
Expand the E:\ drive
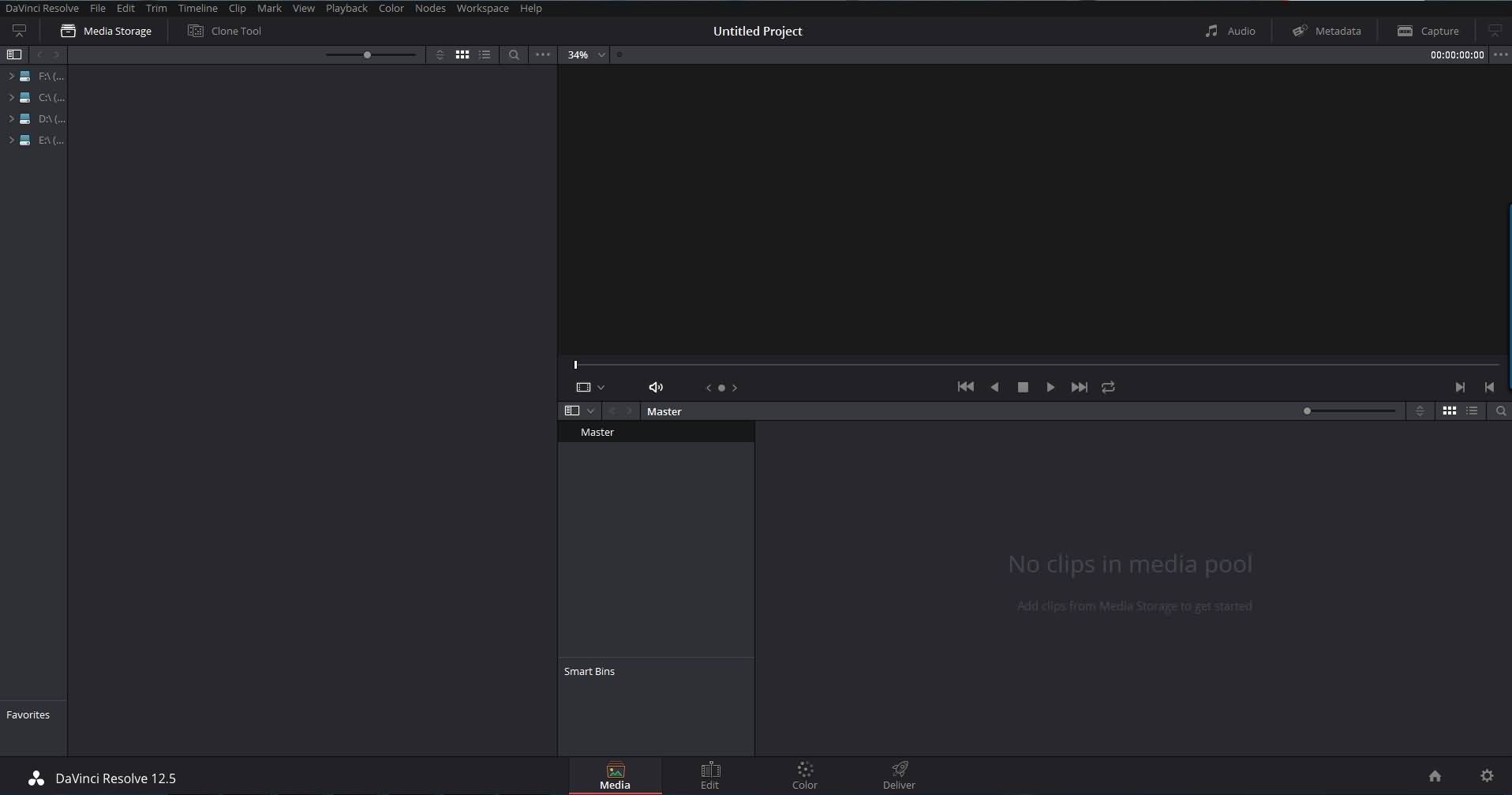(x=11, y=140)
